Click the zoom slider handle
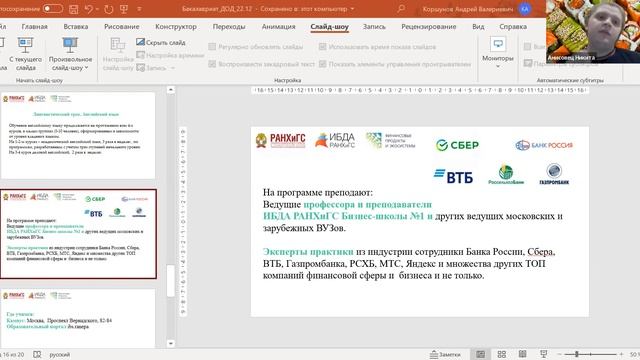The width and height of the screenshot is (640, 360). 577,354
